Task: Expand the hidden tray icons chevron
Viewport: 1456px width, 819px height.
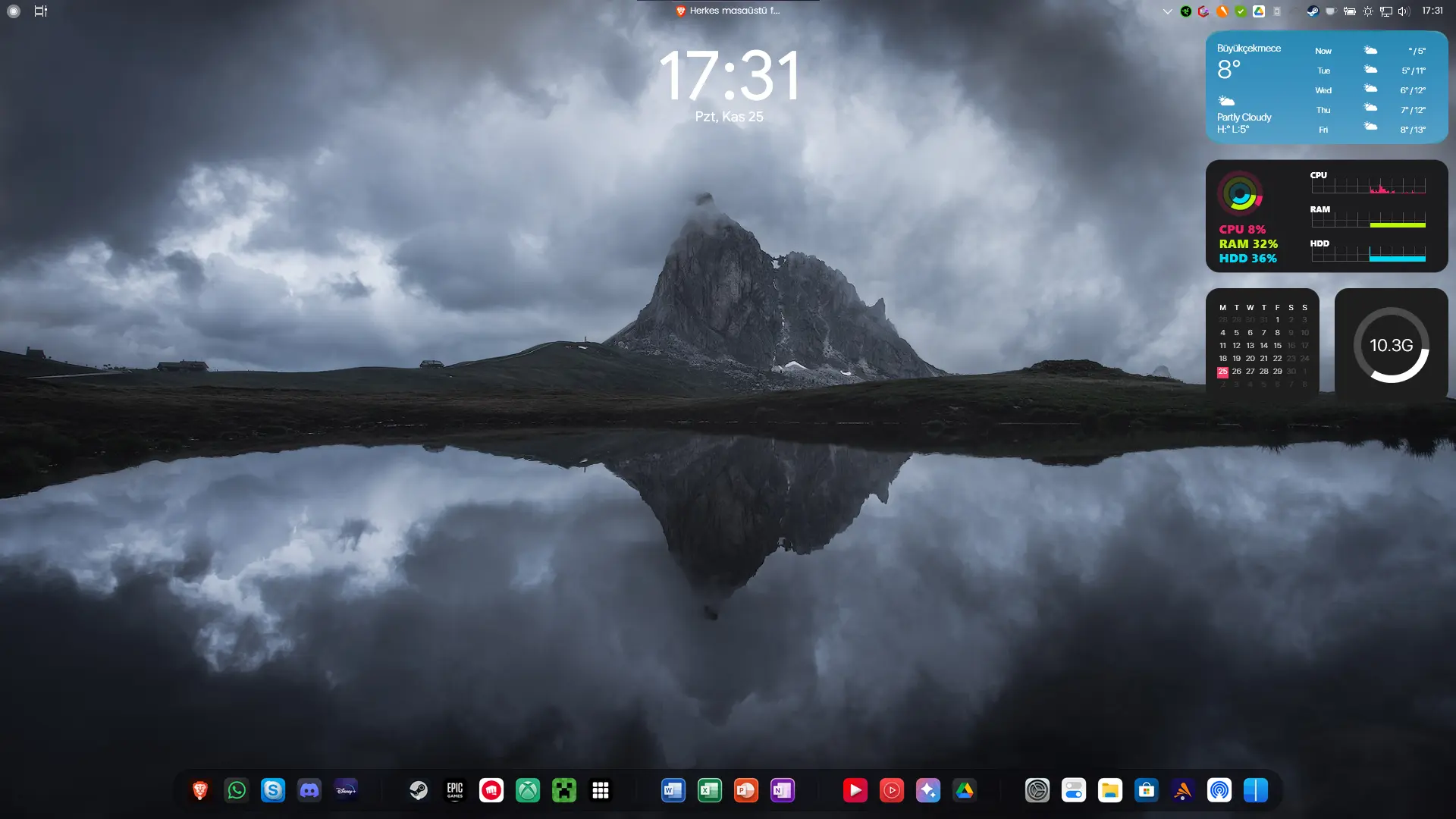Action: (x=1168, y=11)
